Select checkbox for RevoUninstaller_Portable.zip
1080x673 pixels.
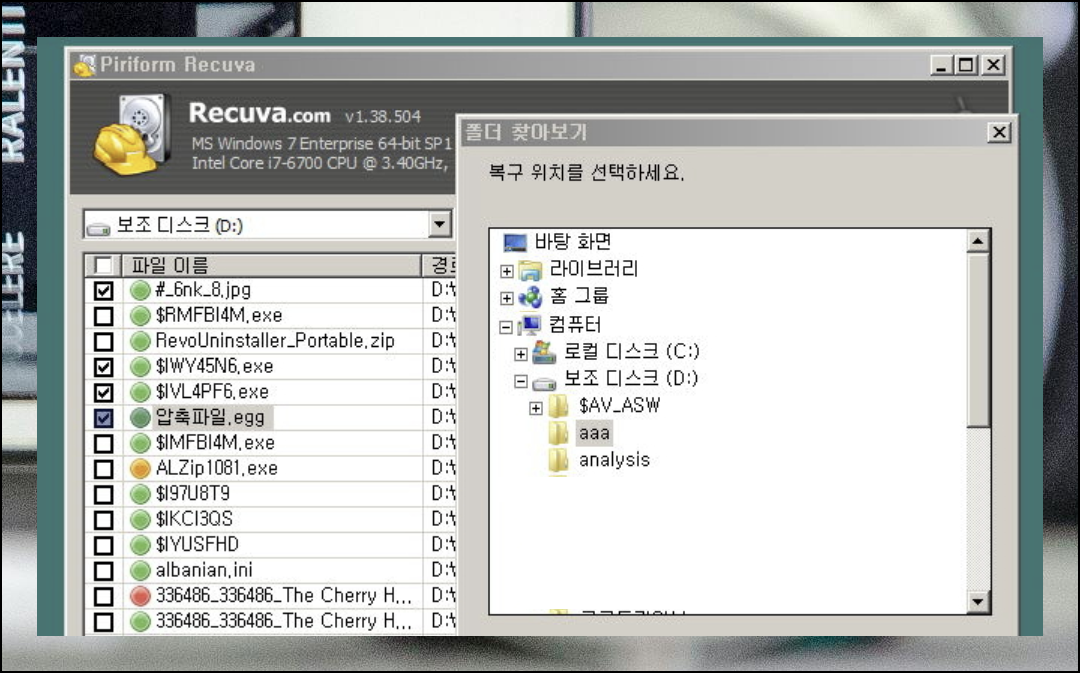tap(103, 342)
